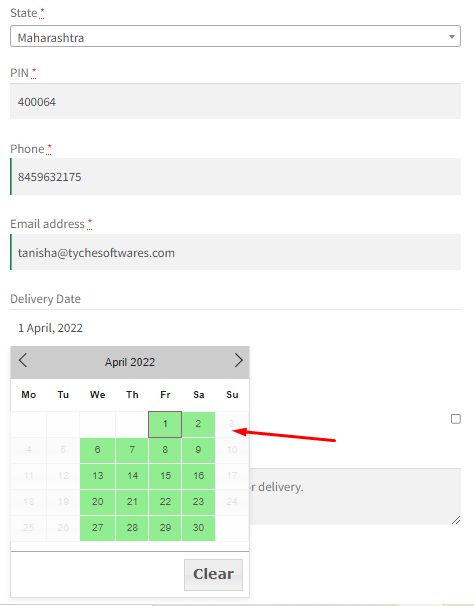The width and height of the screenshot is (474, 606).
Task: Click the delivery notes text area
Action: point(355,496)
